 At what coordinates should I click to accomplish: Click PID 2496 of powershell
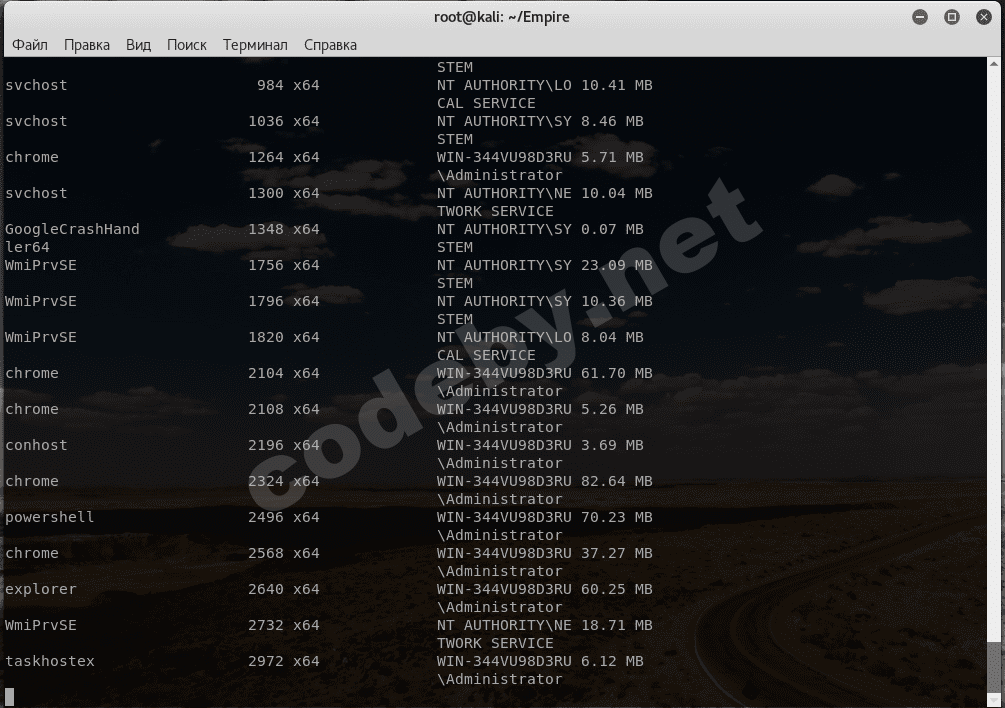(265, 517)
